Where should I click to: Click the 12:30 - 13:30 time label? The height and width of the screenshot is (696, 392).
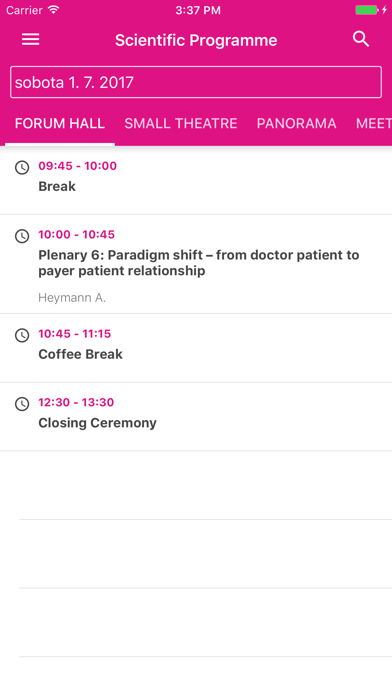point(76,402)
